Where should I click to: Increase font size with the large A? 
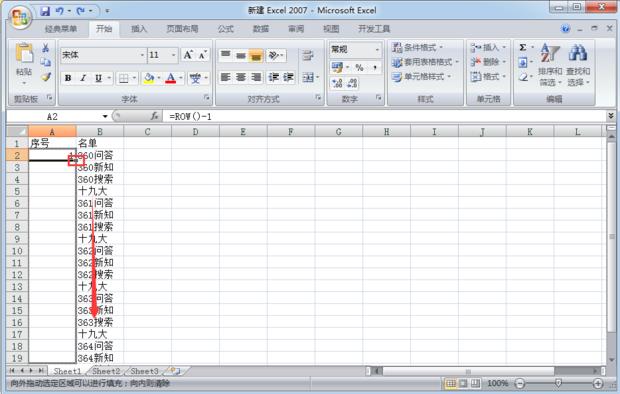coord(188,55)
